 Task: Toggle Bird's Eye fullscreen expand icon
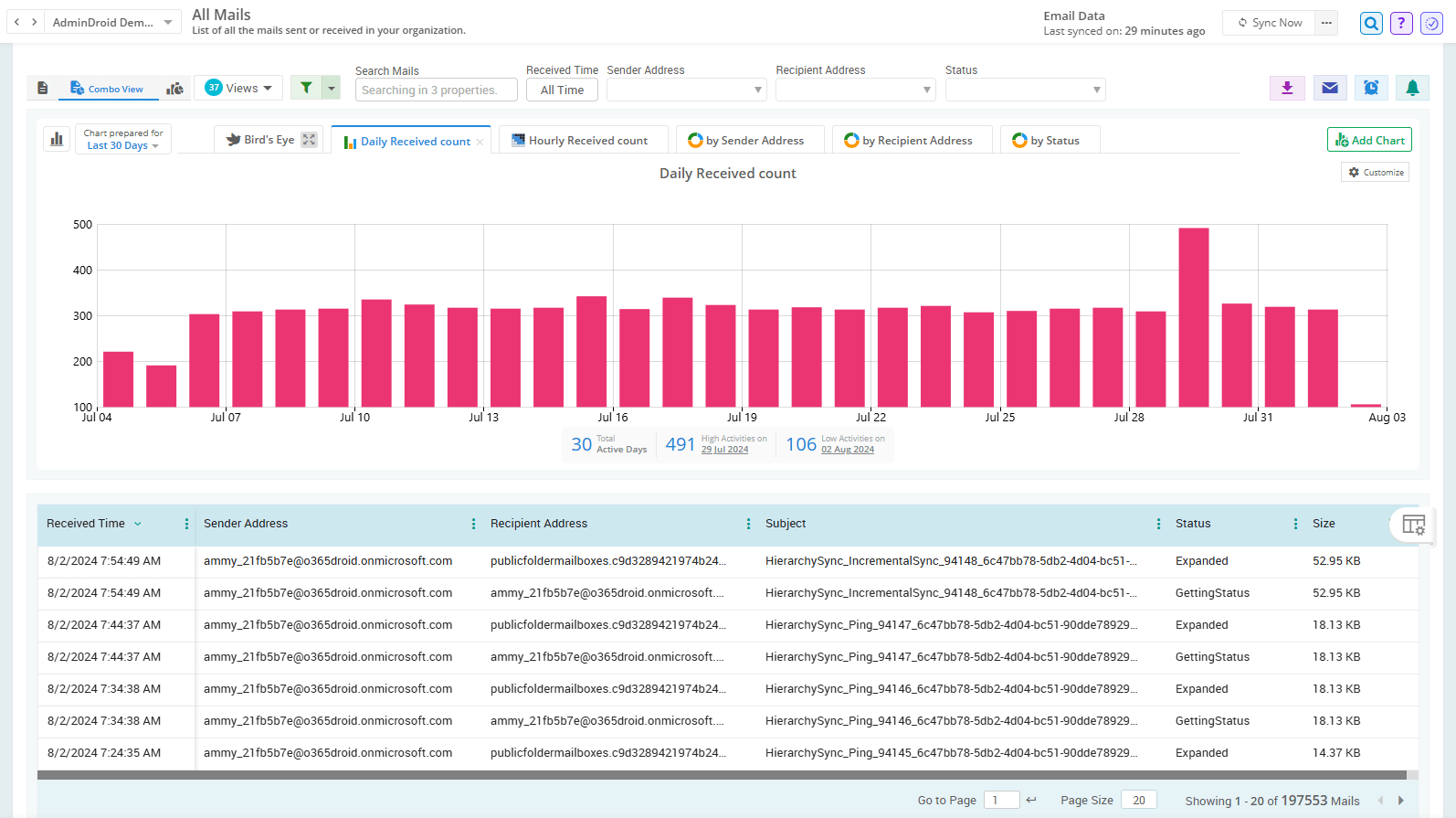click(x=310, y=140)
